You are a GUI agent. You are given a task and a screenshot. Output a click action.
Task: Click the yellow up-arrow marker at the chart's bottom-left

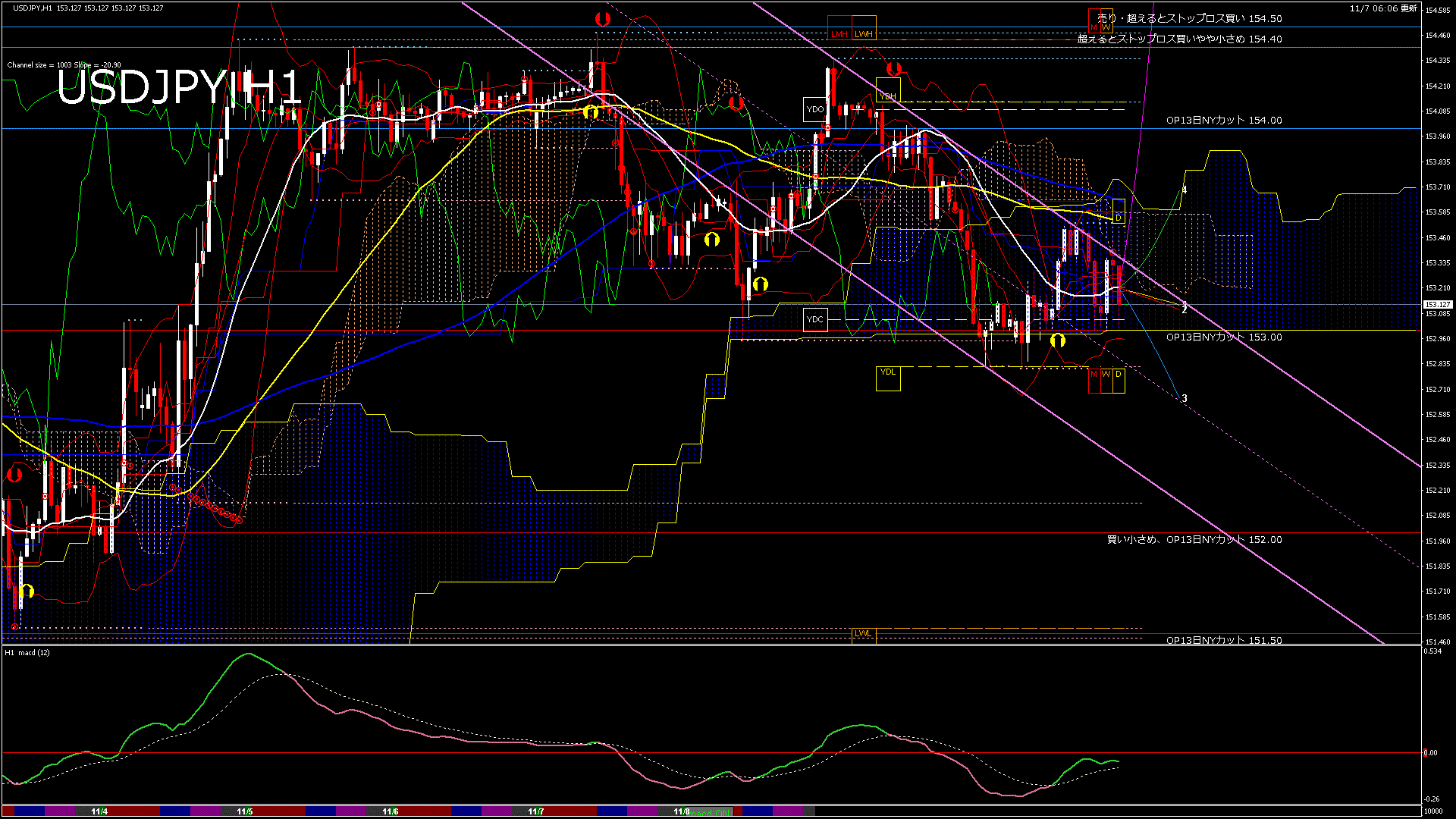[x=27, y=591]
